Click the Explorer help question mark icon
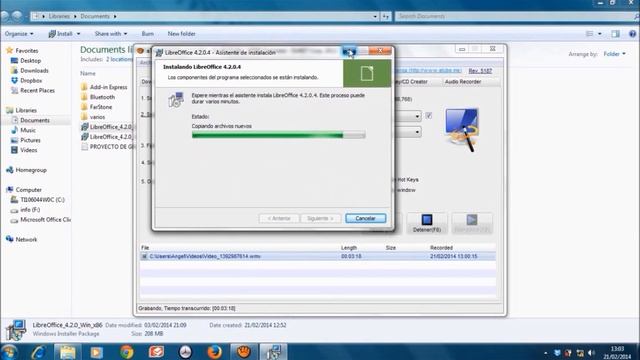 (x=632, y=34)
